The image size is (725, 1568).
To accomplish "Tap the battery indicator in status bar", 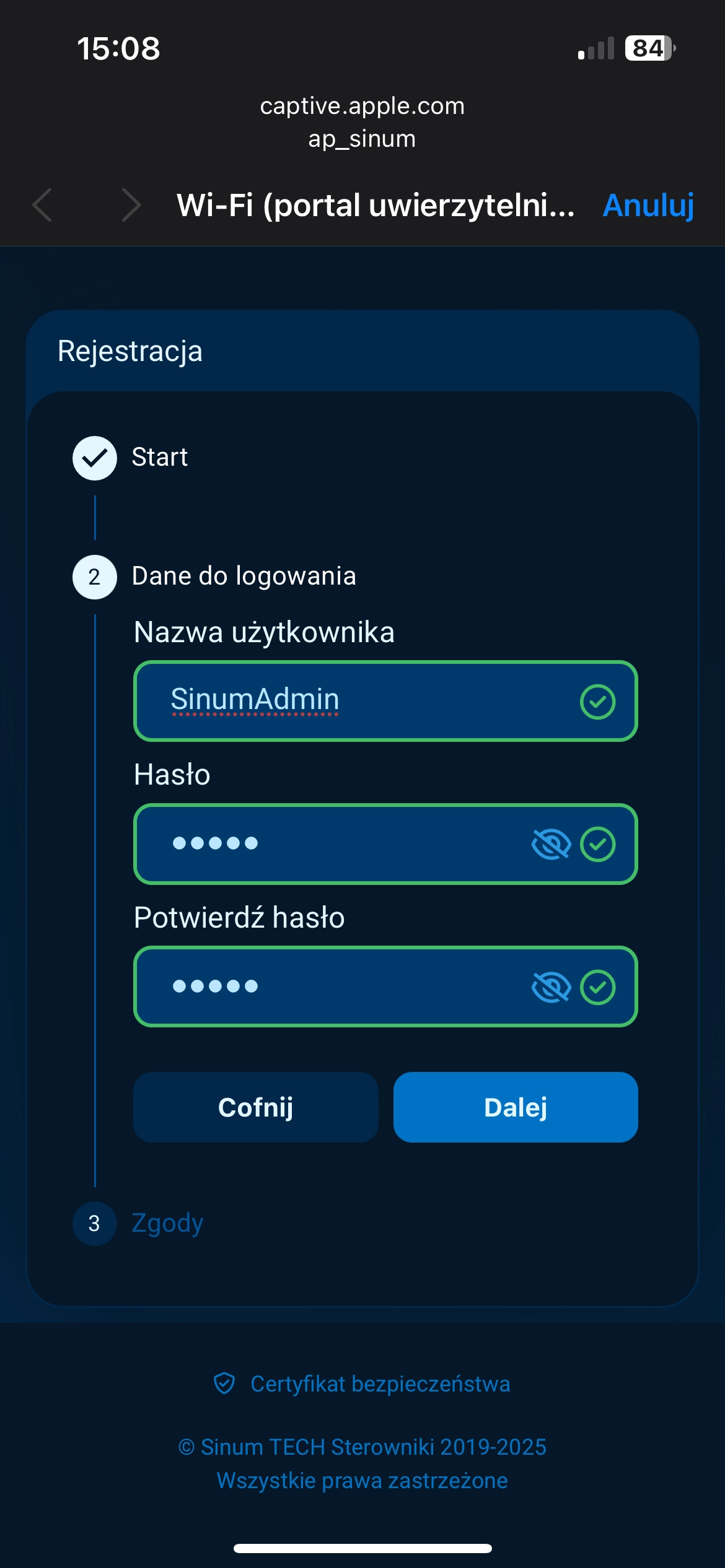I will (649, 48).
